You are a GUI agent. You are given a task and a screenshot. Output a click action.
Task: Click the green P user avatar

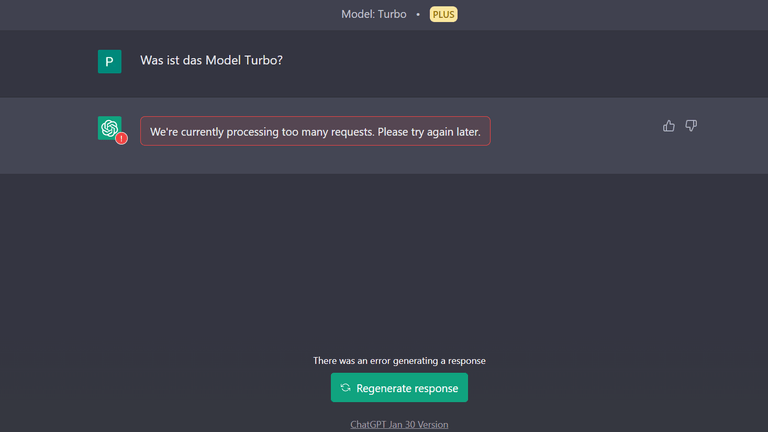click(109, 61)
